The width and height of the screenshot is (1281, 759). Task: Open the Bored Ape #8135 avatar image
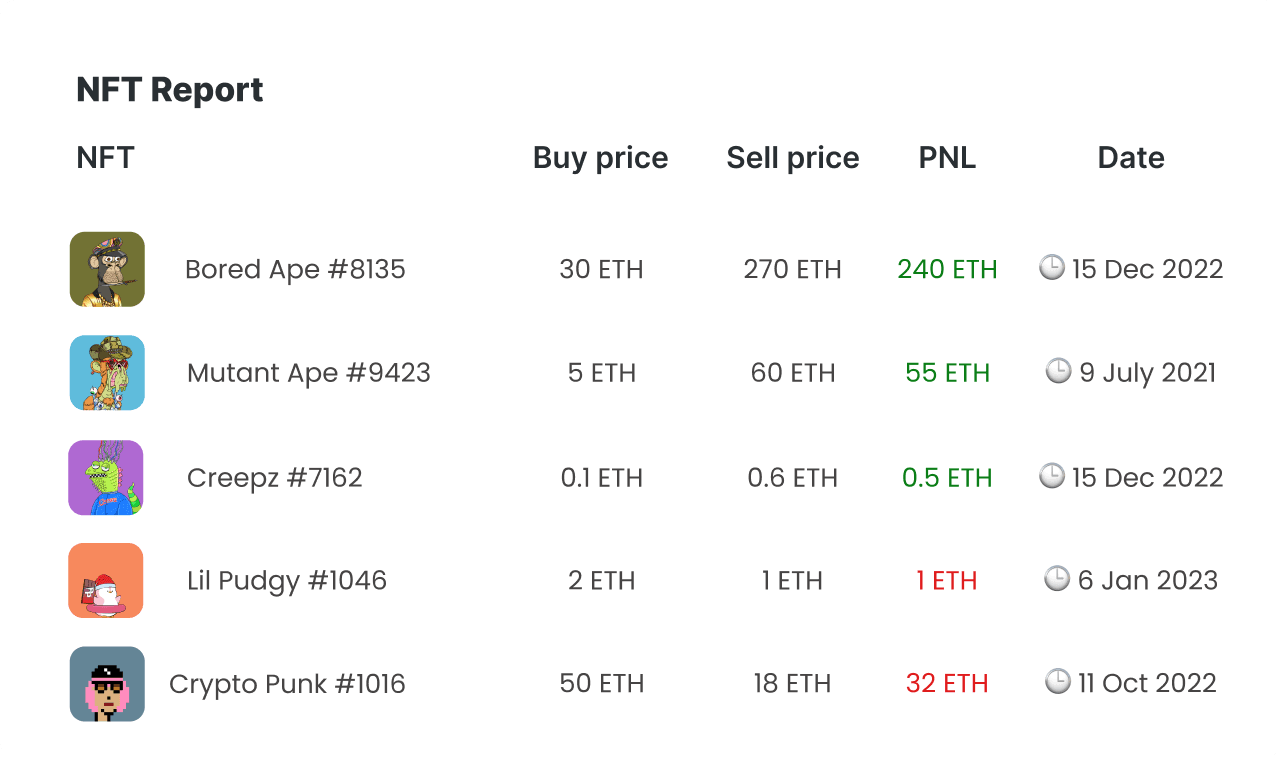click(107, 269)
